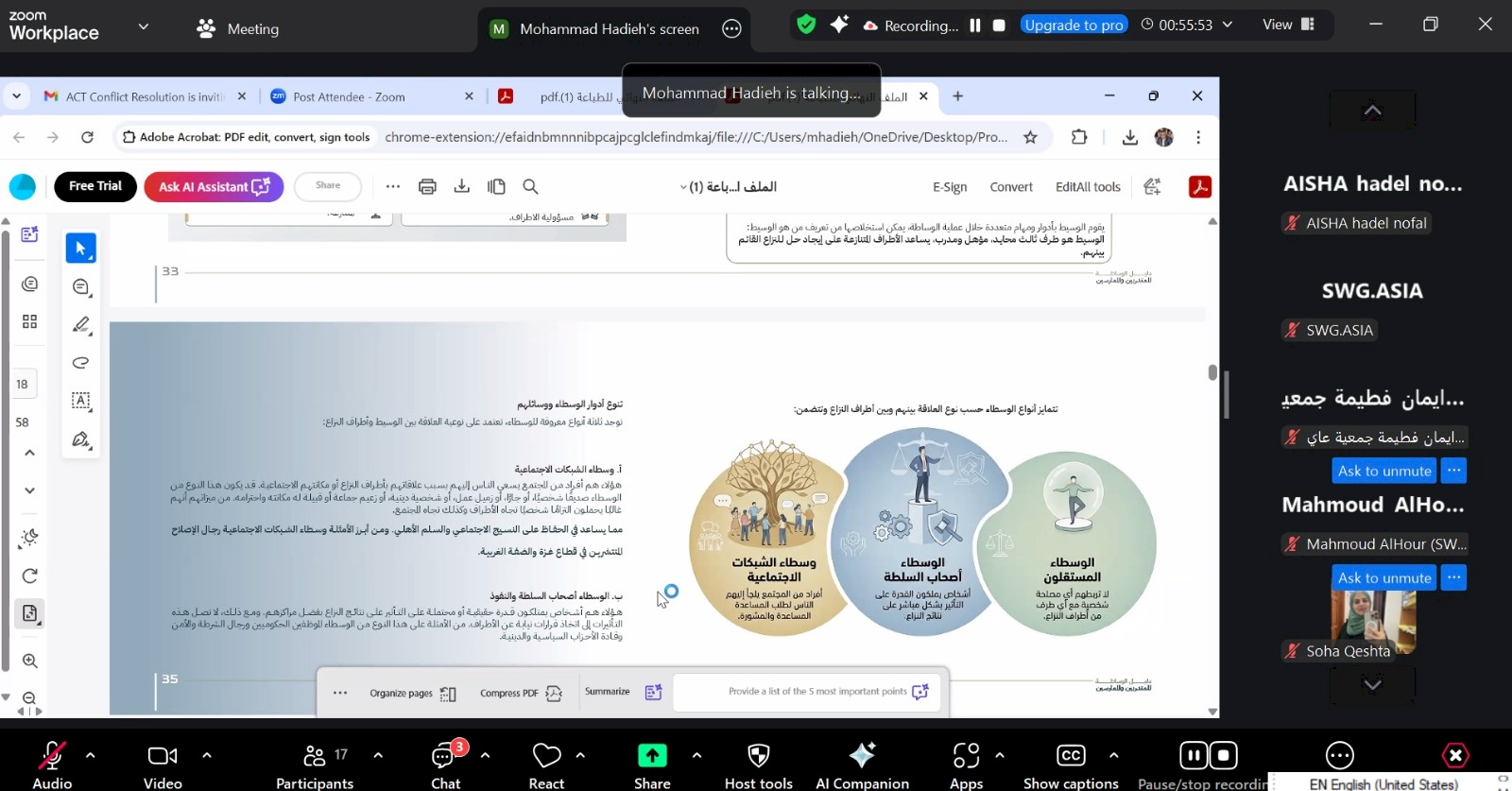
Task: Unmute audio using the Audio button
Action: click(52, 765)
